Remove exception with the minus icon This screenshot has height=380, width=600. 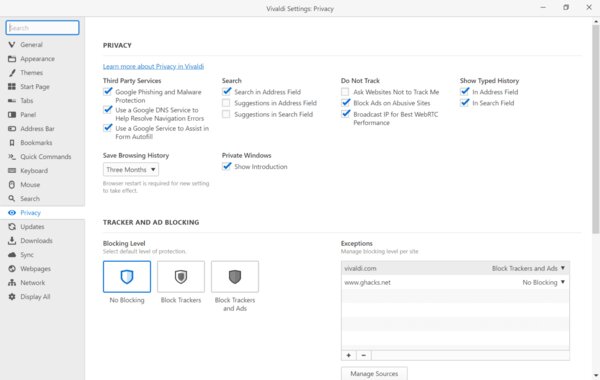tap(364, 356)
